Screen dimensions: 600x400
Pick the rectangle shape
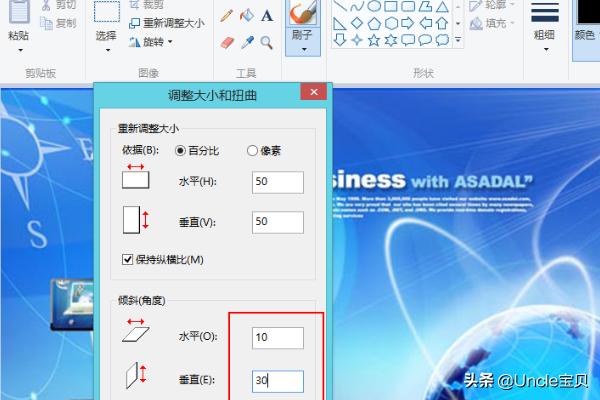pos(391,7)
